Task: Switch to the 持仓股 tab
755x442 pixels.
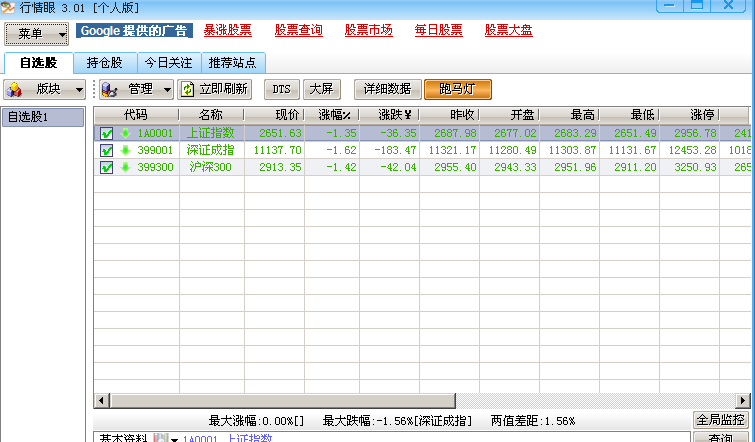Action: (104, 63)
